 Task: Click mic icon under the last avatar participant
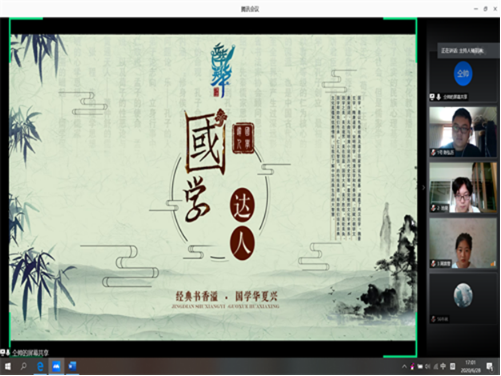(x=433, y=319)
